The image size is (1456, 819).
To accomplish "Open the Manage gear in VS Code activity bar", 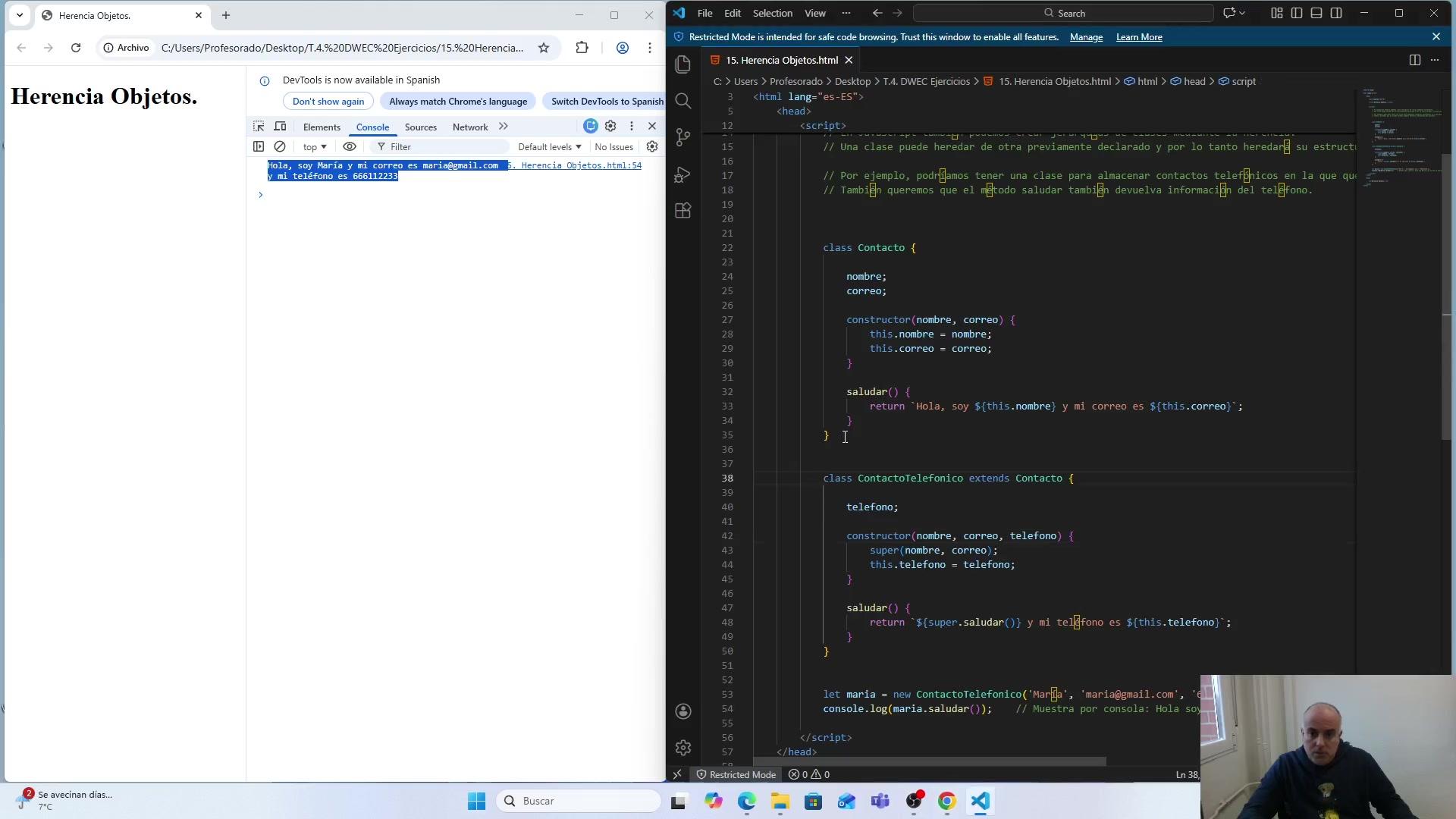I will click(683, 748).
